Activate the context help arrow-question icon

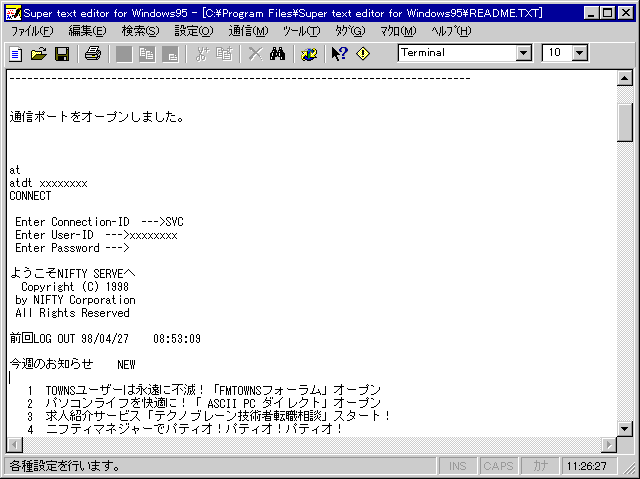(340, 54)
